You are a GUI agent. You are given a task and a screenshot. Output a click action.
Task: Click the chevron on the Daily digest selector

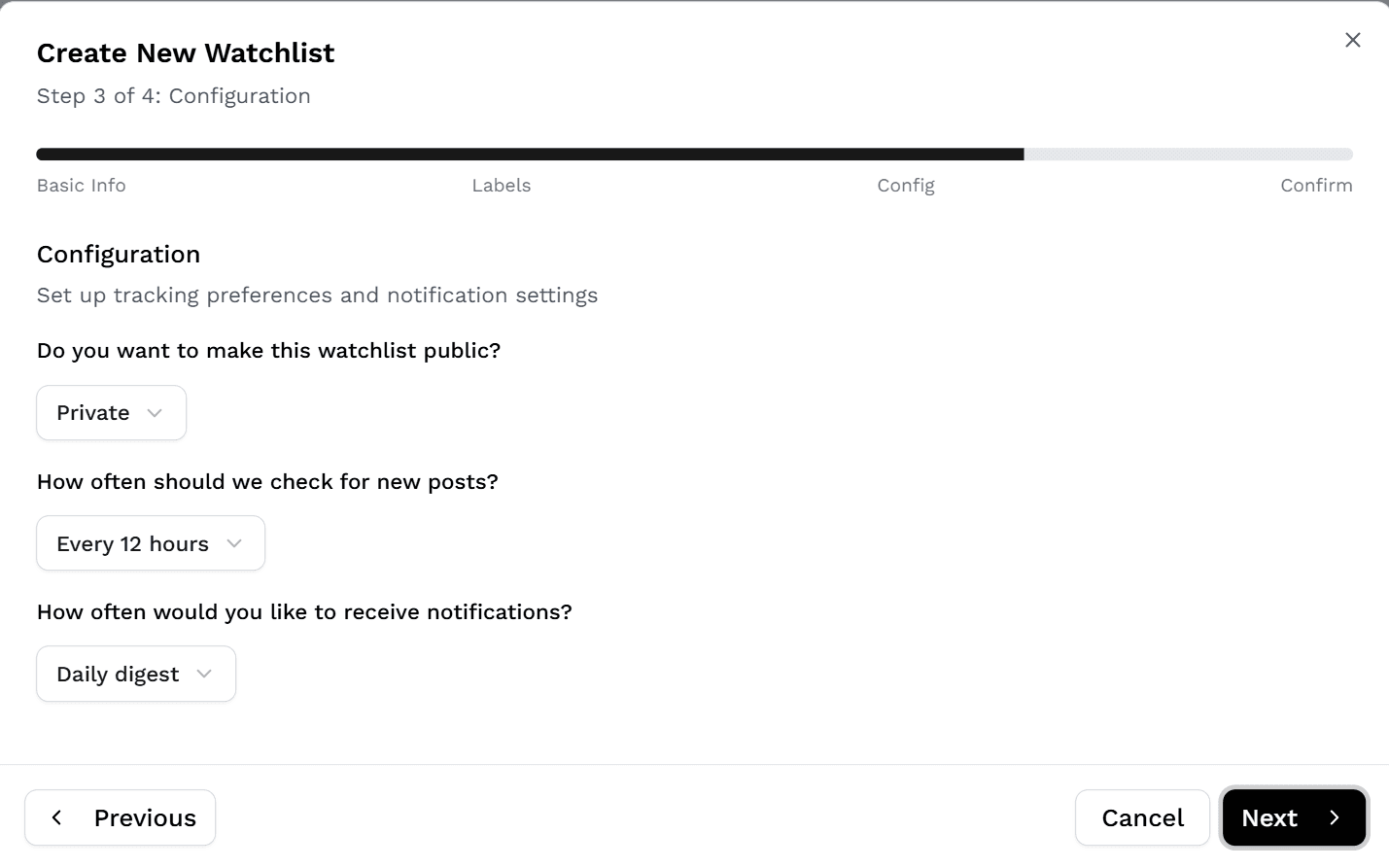(204, 674)
